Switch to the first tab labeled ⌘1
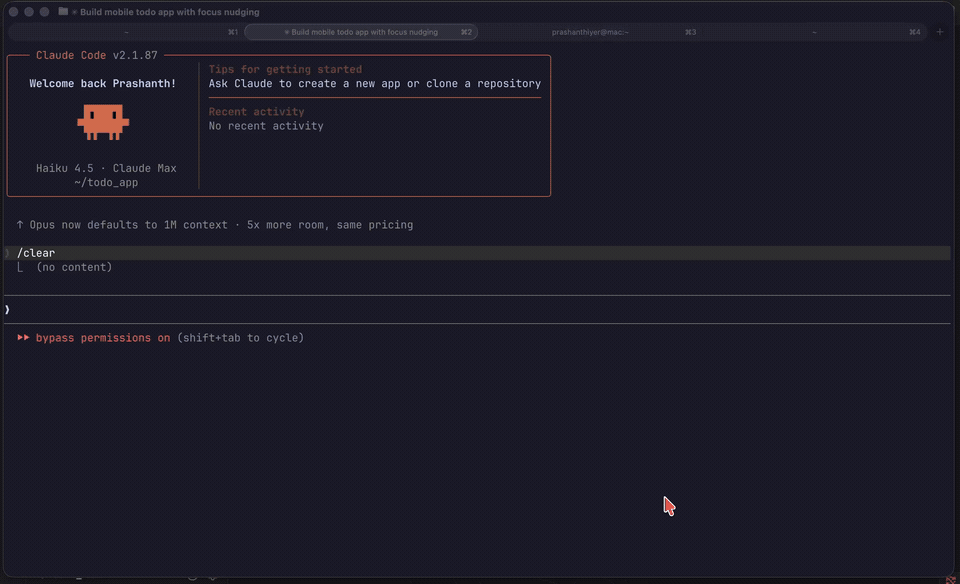The width and height of the screenshot is (960, 584). [126, 32]
